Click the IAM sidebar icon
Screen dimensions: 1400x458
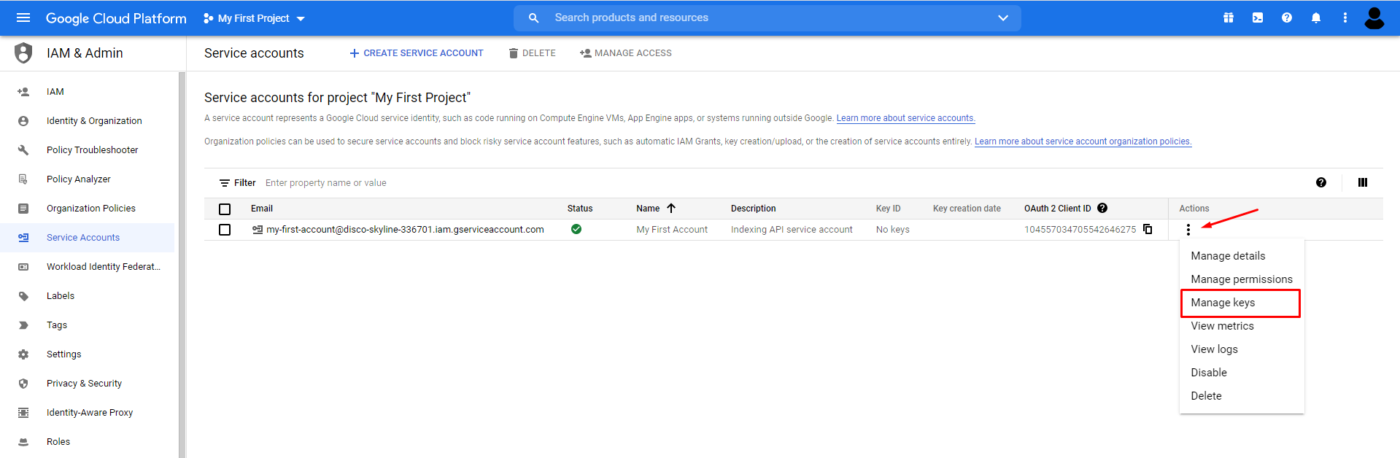coord(23,92)
